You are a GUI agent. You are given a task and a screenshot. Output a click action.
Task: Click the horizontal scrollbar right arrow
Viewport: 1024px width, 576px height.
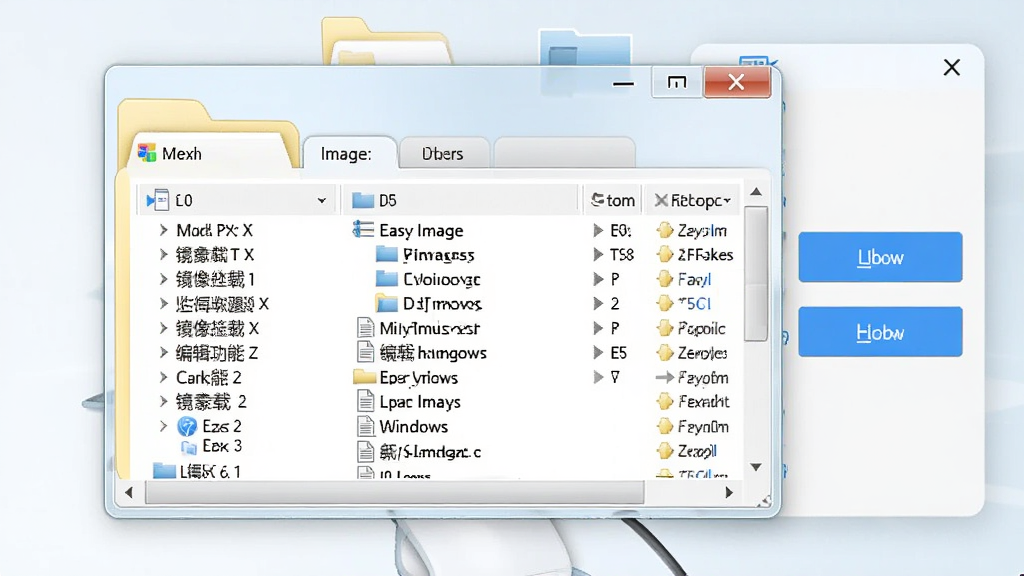729,492
